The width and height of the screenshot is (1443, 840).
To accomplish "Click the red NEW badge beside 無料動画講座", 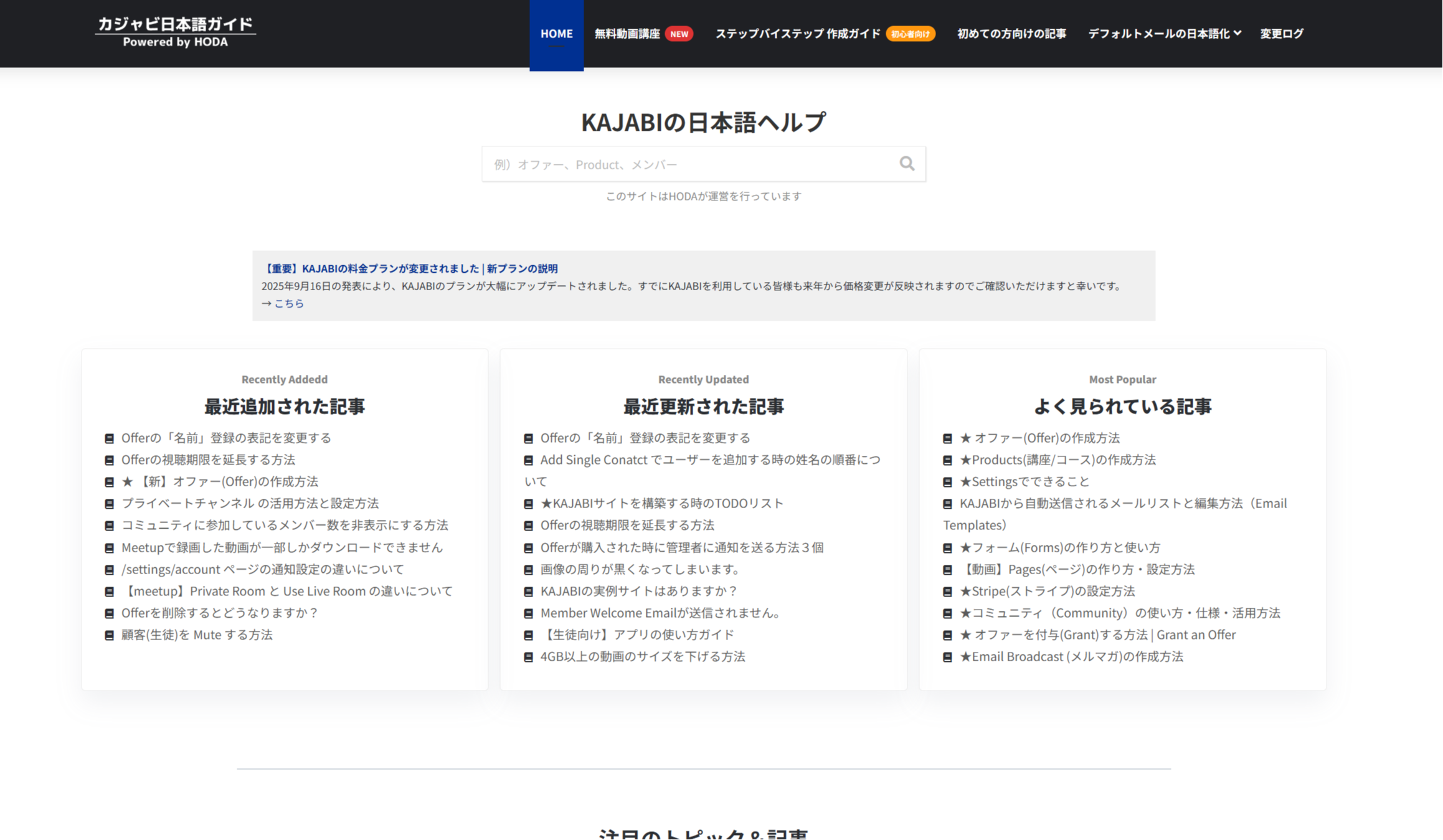I will pyautogui.click(x=679, y=34).
